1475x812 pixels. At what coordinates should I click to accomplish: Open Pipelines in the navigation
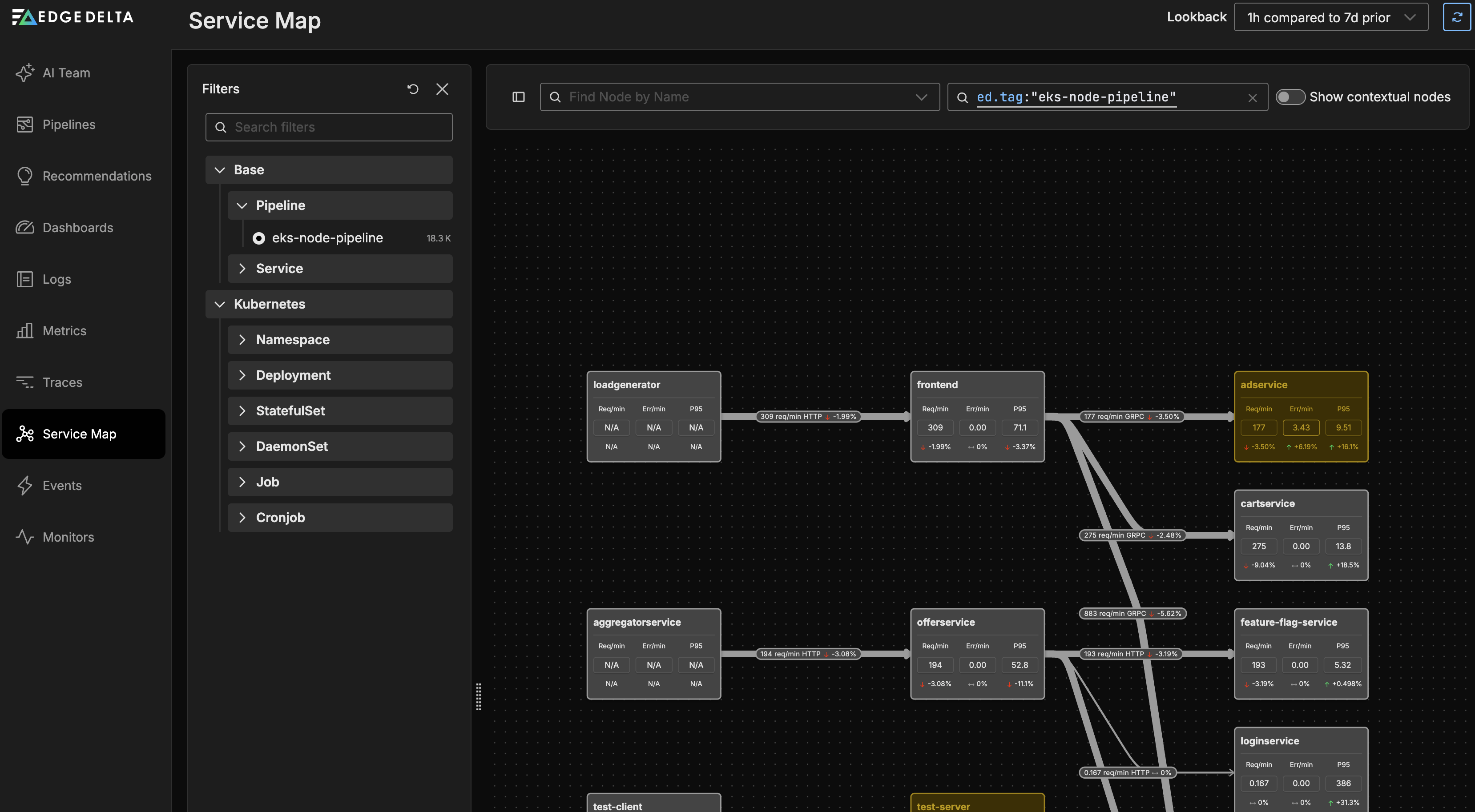coord(69,124)
